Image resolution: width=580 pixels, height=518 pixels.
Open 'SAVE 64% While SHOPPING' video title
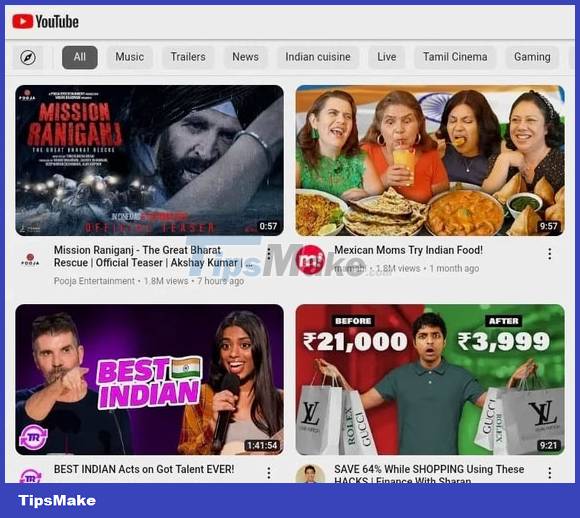pos(429,474)
